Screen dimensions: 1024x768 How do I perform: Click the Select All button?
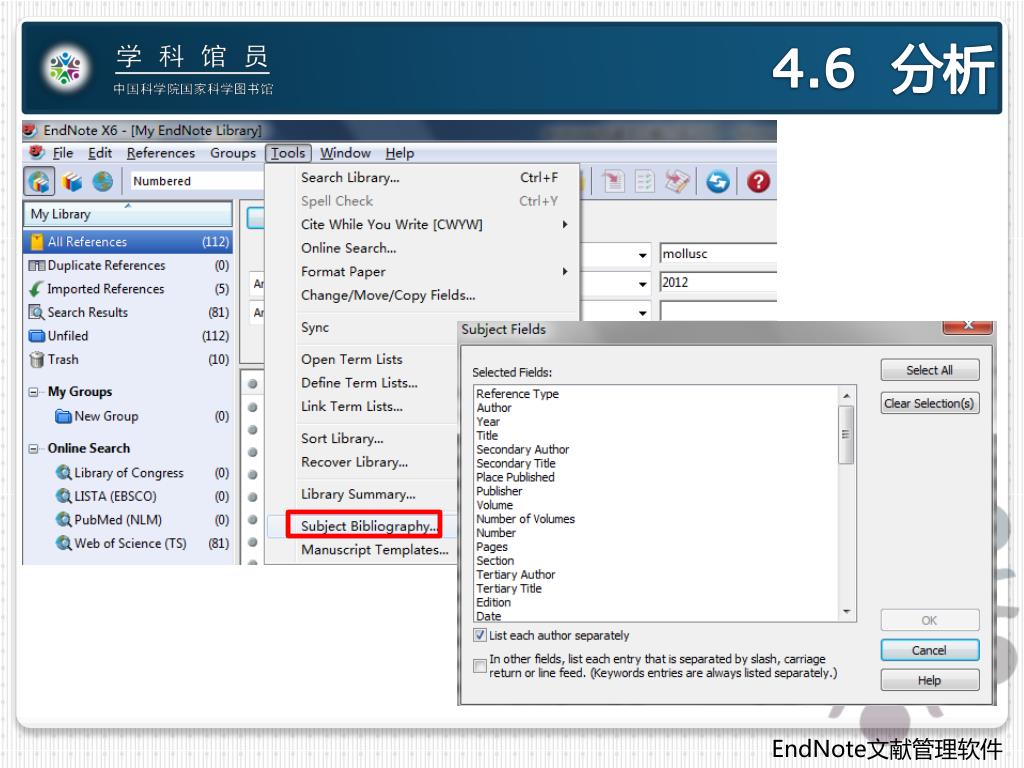click(x=929, y=370)
